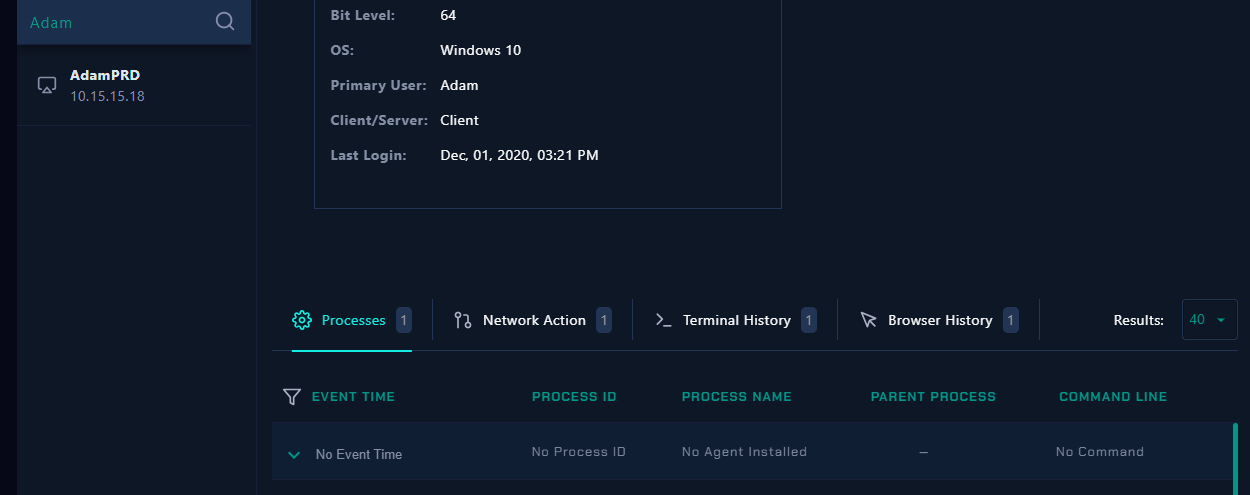Viewport: 1250px width, 495px height.
Task: Select the Processes tab
Action: (352, 320)
